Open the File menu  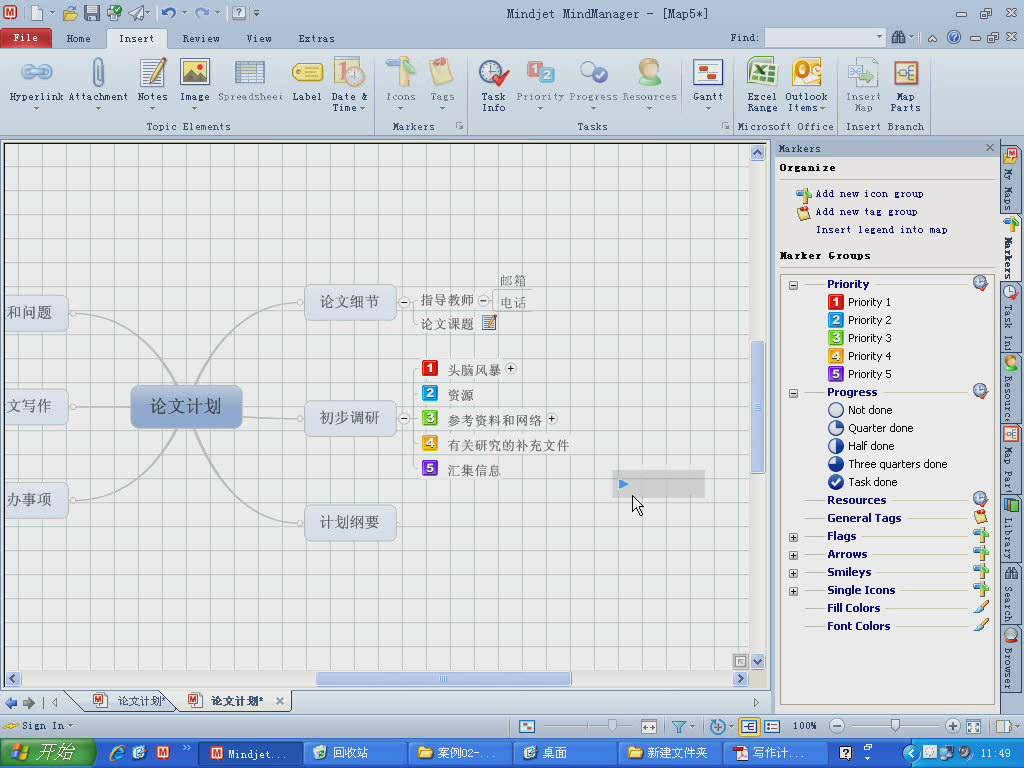(x=25, y=38)
